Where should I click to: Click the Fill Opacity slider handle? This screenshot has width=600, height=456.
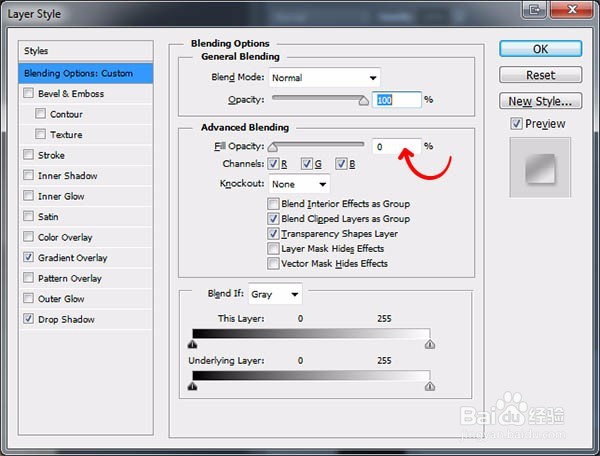click(x=272, y=147)
